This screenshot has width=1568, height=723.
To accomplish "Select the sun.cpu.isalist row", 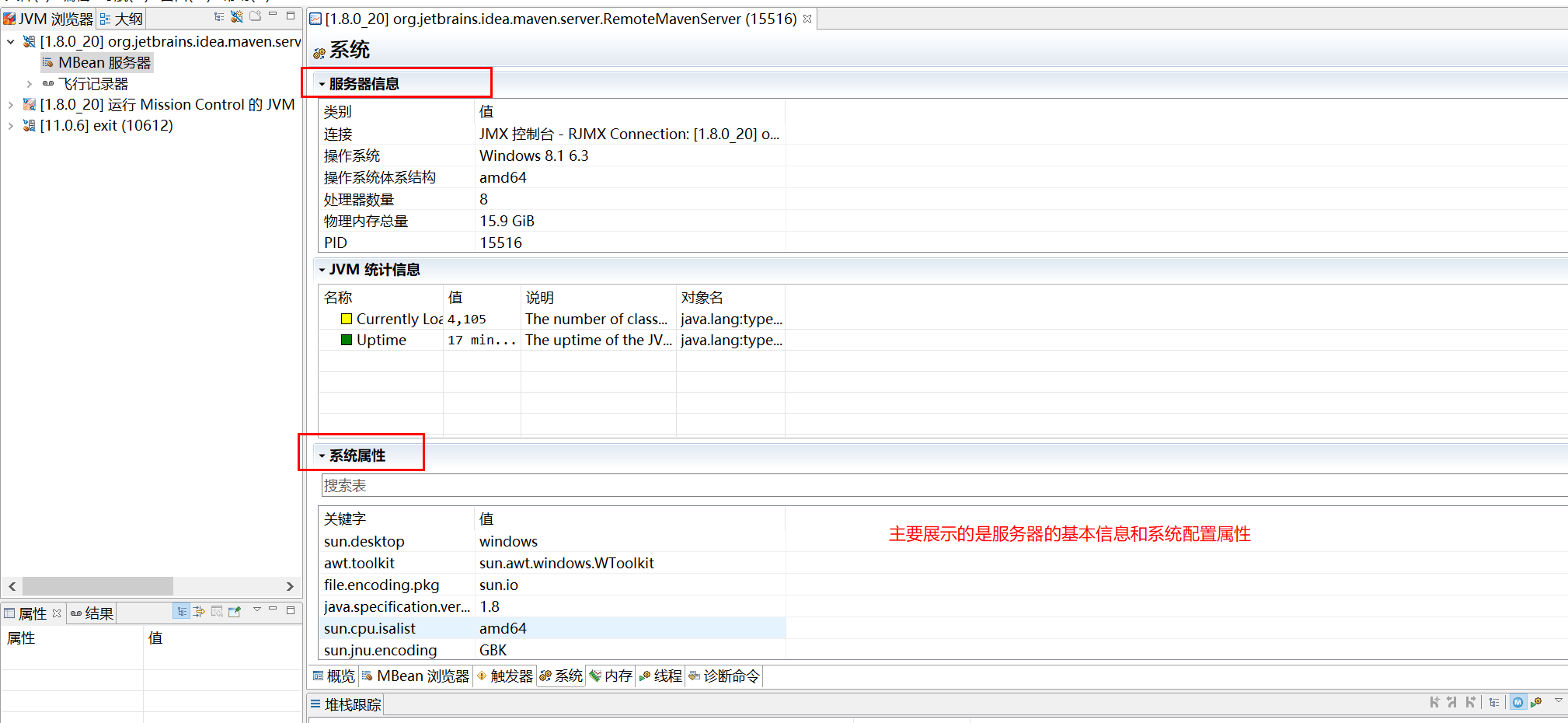I will click(x=552, y=628).
